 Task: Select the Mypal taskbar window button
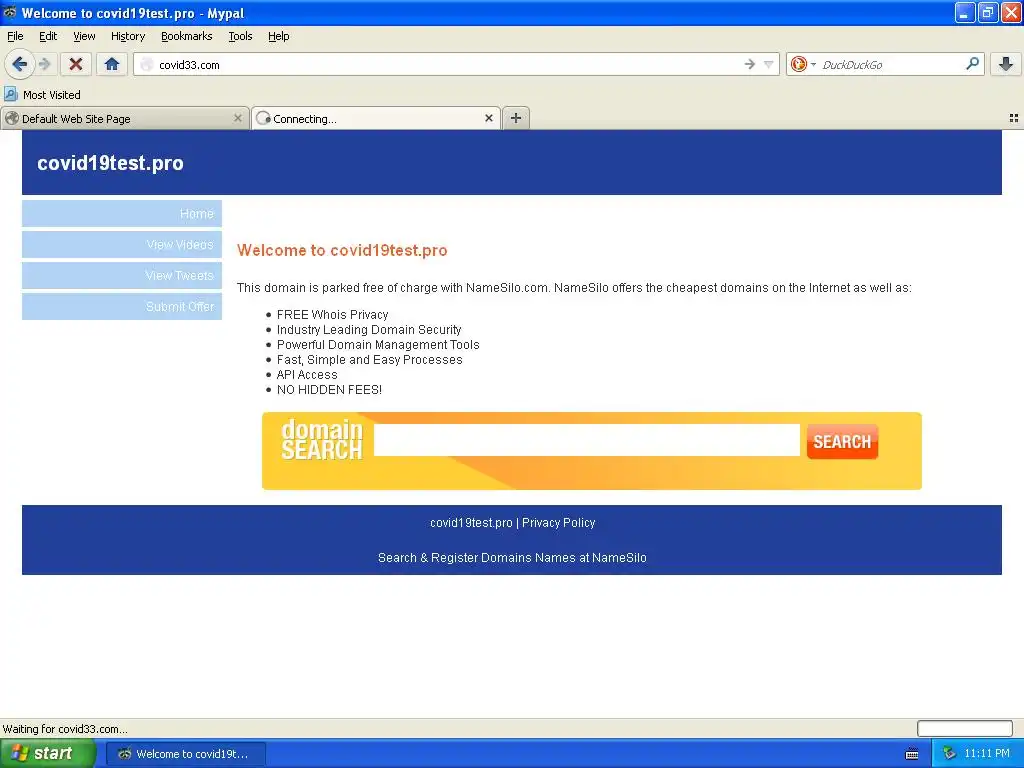coord(185,754)
